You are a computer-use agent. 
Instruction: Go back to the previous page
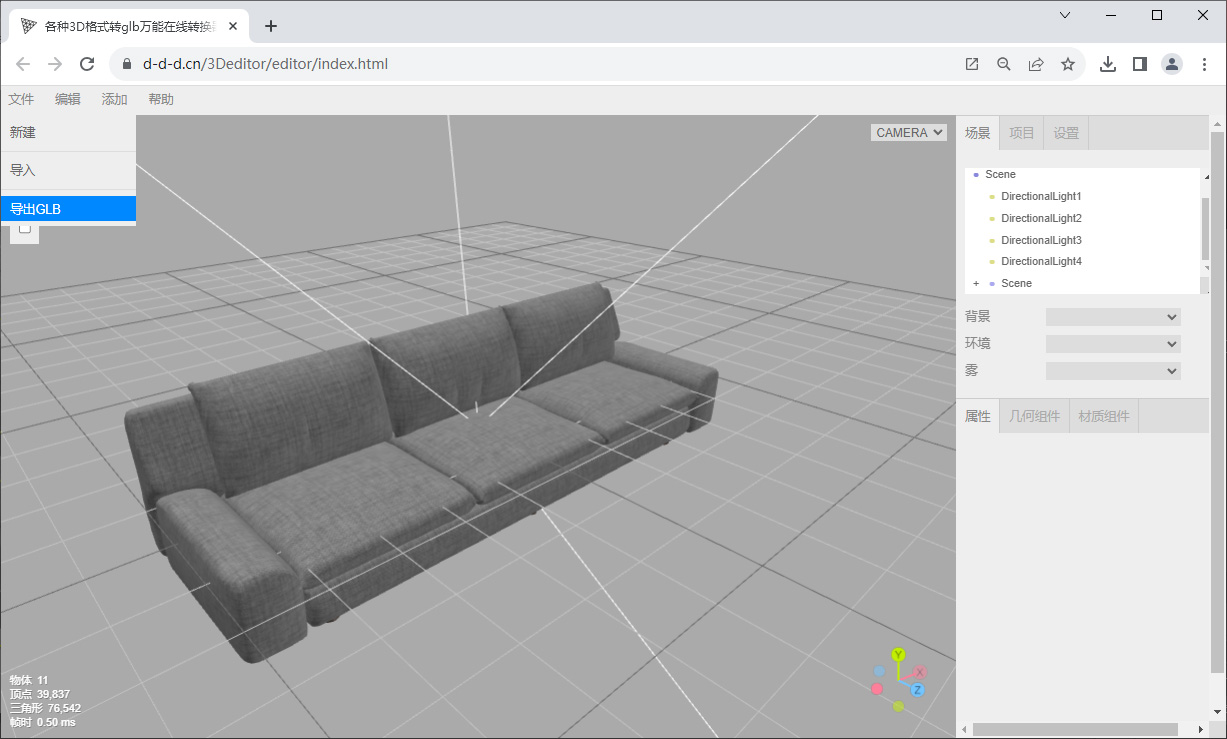point(23,64)
